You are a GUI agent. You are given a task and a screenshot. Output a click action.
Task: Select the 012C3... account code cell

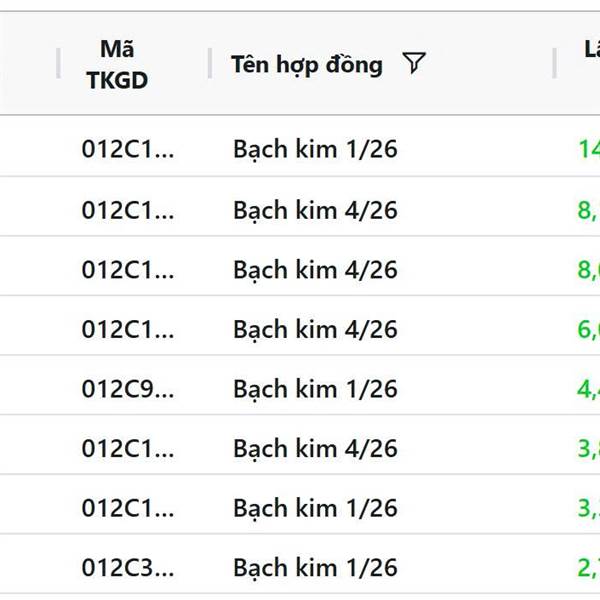127,568
